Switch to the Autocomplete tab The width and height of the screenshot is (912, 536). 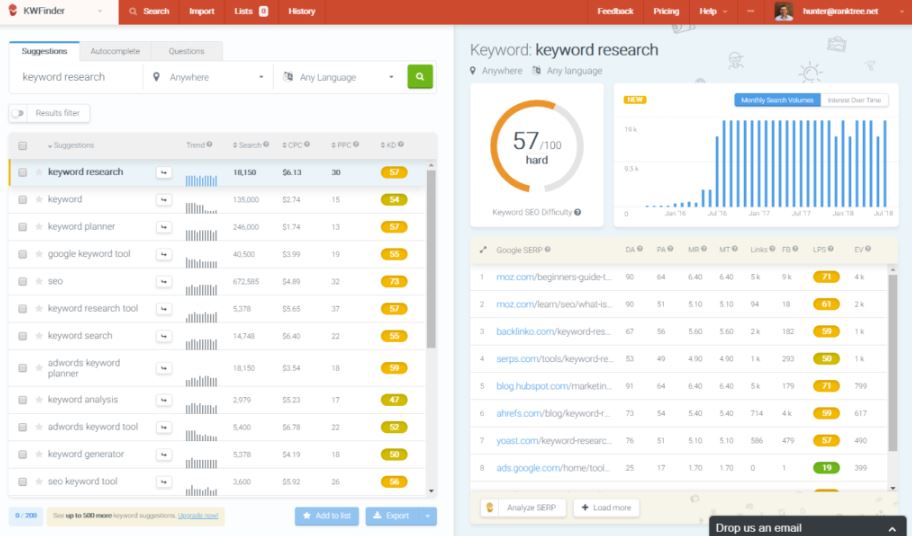115,51
